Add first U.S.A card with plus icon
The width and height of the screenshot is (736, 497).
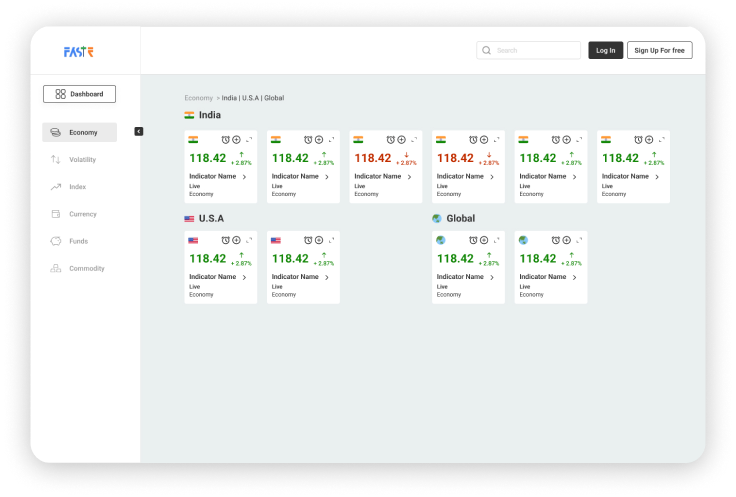click(237, 240)
